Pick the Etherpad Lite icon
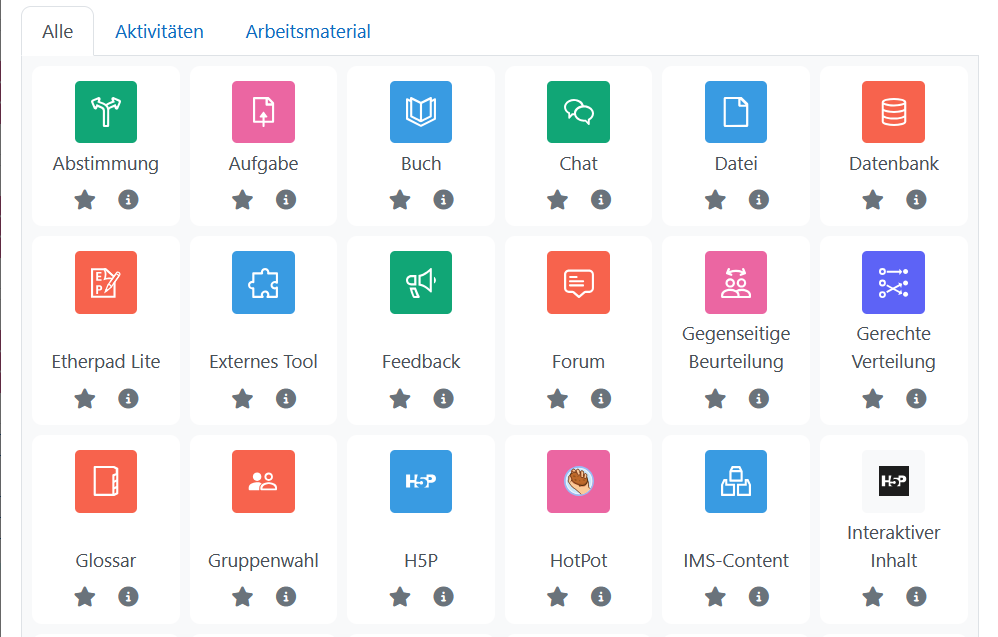Screen dimensions: 998x637 (105, 282)
